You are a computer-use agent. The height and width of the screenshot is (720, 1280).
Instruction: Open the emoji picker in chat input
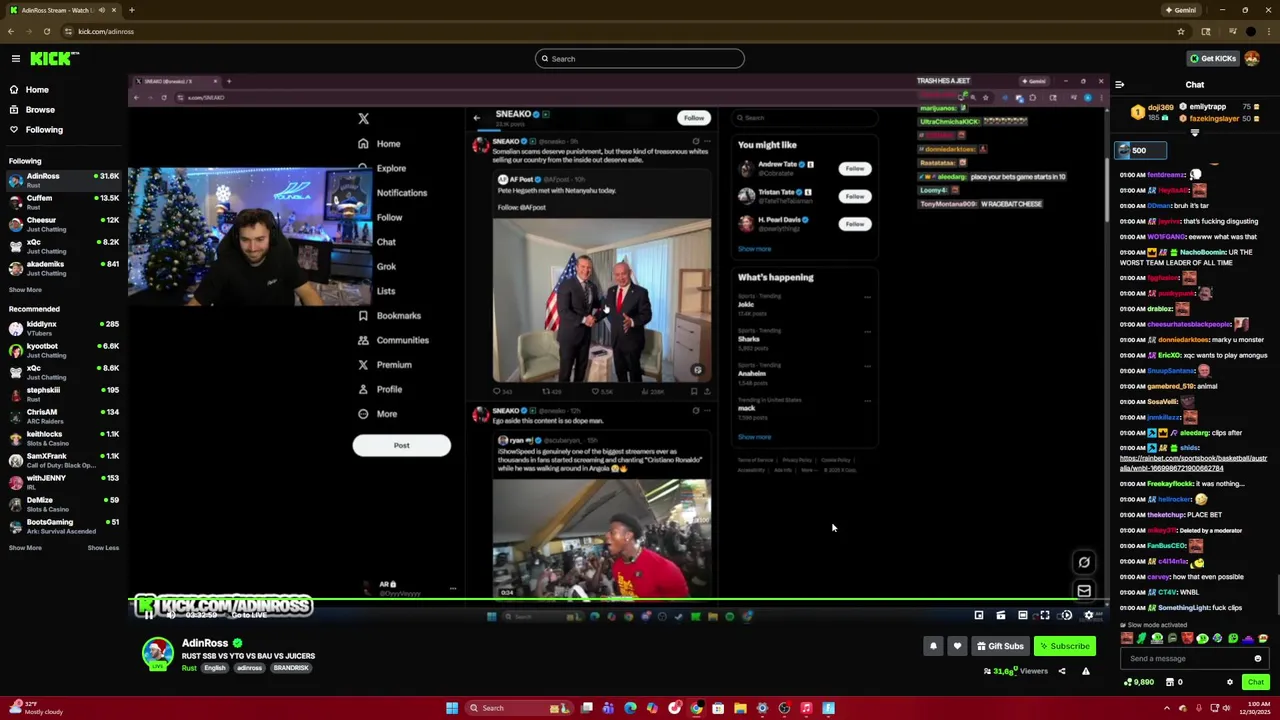click(1258, 659)
